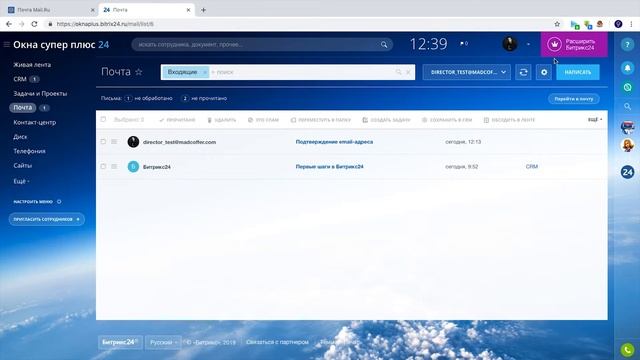Clear the mail filter with the X icon
640x360 pixels.
[x=409, y=72]
